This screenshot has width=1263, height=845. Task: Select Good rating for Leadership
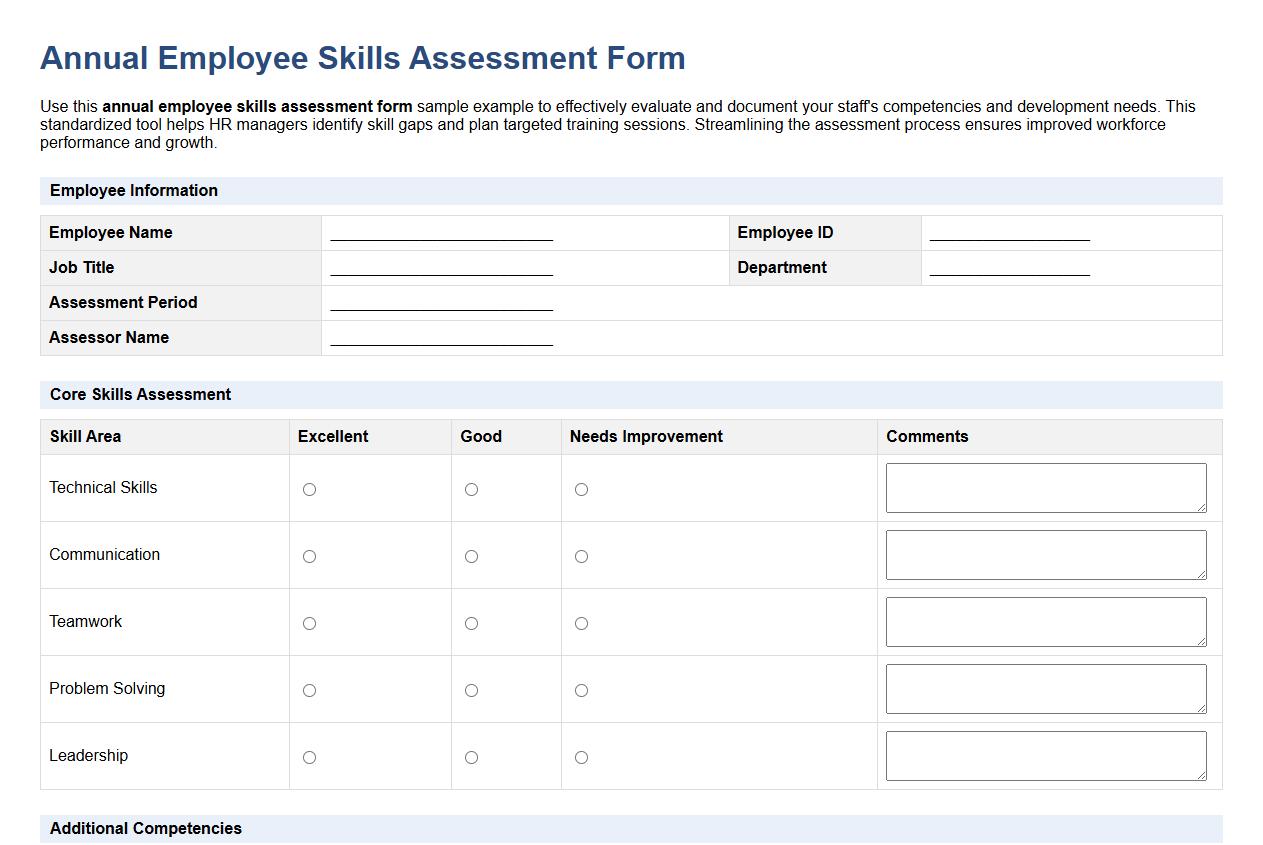pos(471,757)
